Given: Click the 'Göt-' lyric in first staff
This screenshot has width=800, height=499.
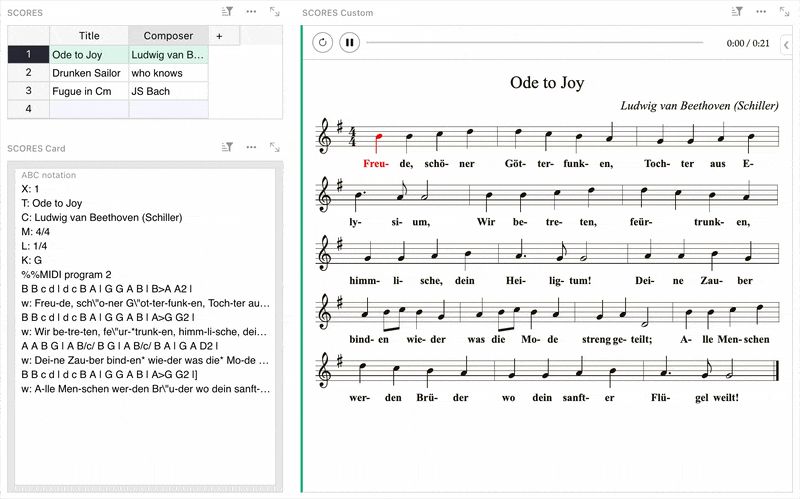Looking at the screenshot, I should [x=515, y=164].
